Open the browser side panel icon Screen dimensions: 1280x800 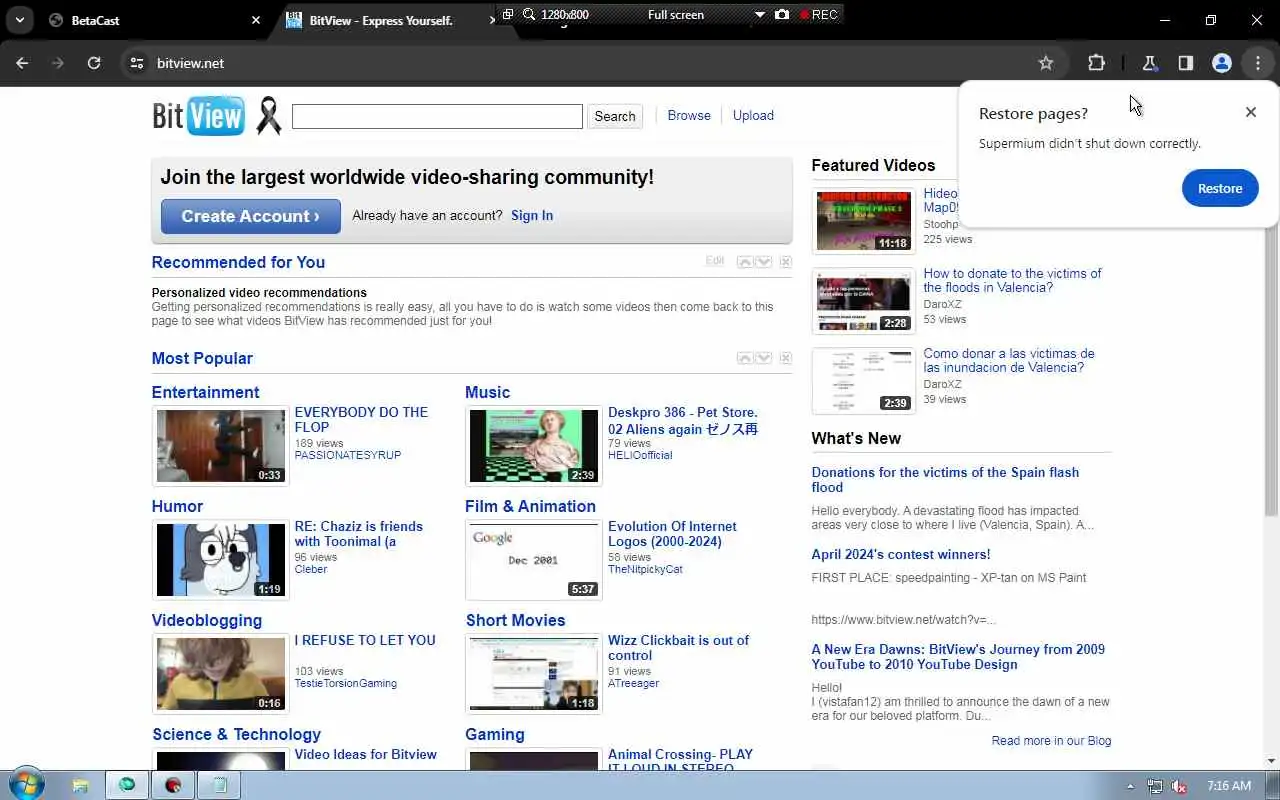pyautogui.click(x=1185, y=63)
